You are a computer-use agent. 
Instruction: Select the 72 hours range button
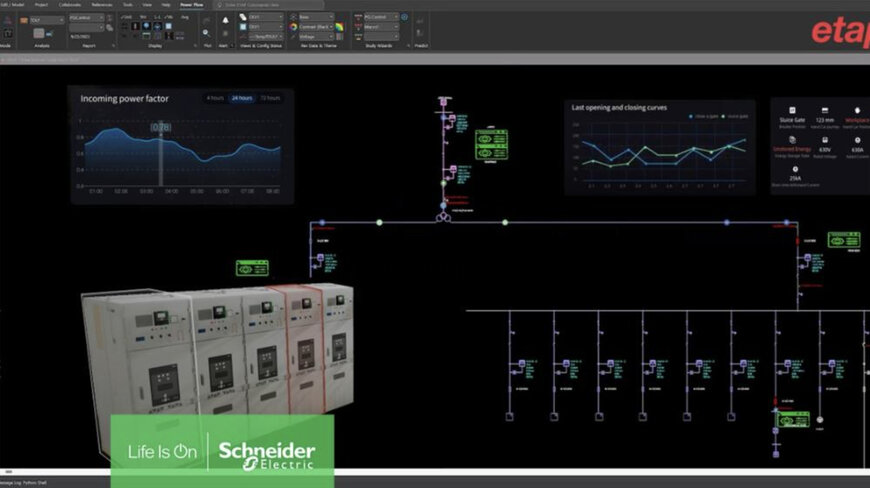[x=270, y=98]
